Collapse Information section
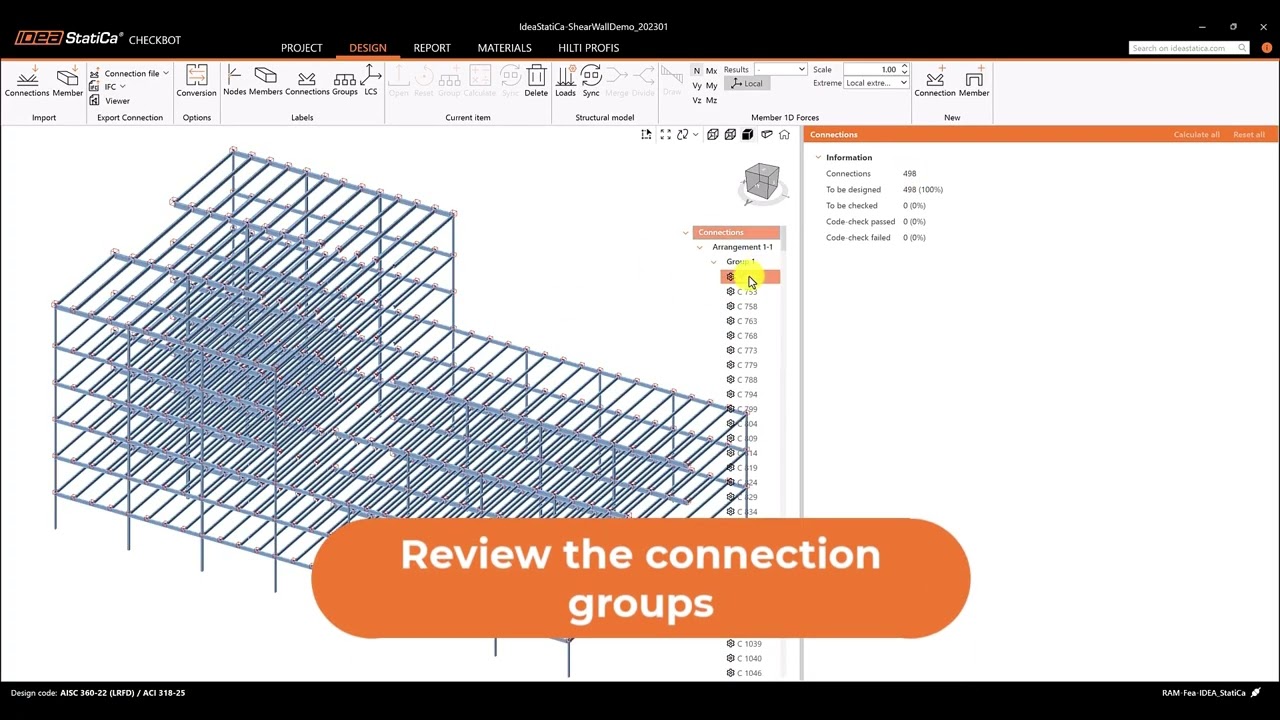This screenshot has width=1280, height=720. (x=818, y=157)
